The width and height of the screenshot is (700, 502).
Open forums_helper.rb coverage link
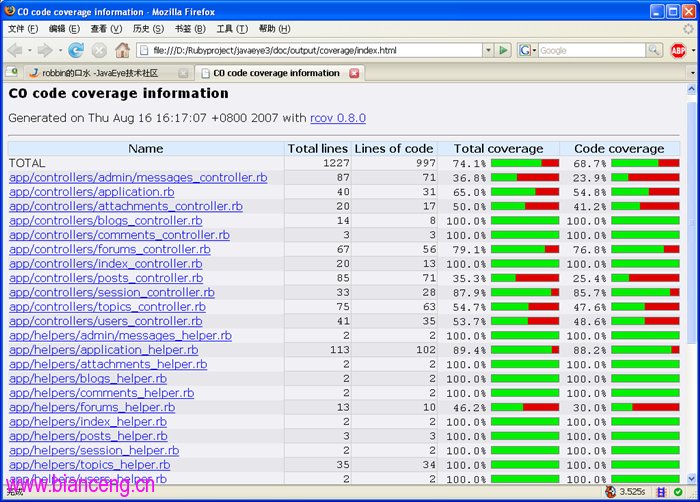click(x=92, y=407)
